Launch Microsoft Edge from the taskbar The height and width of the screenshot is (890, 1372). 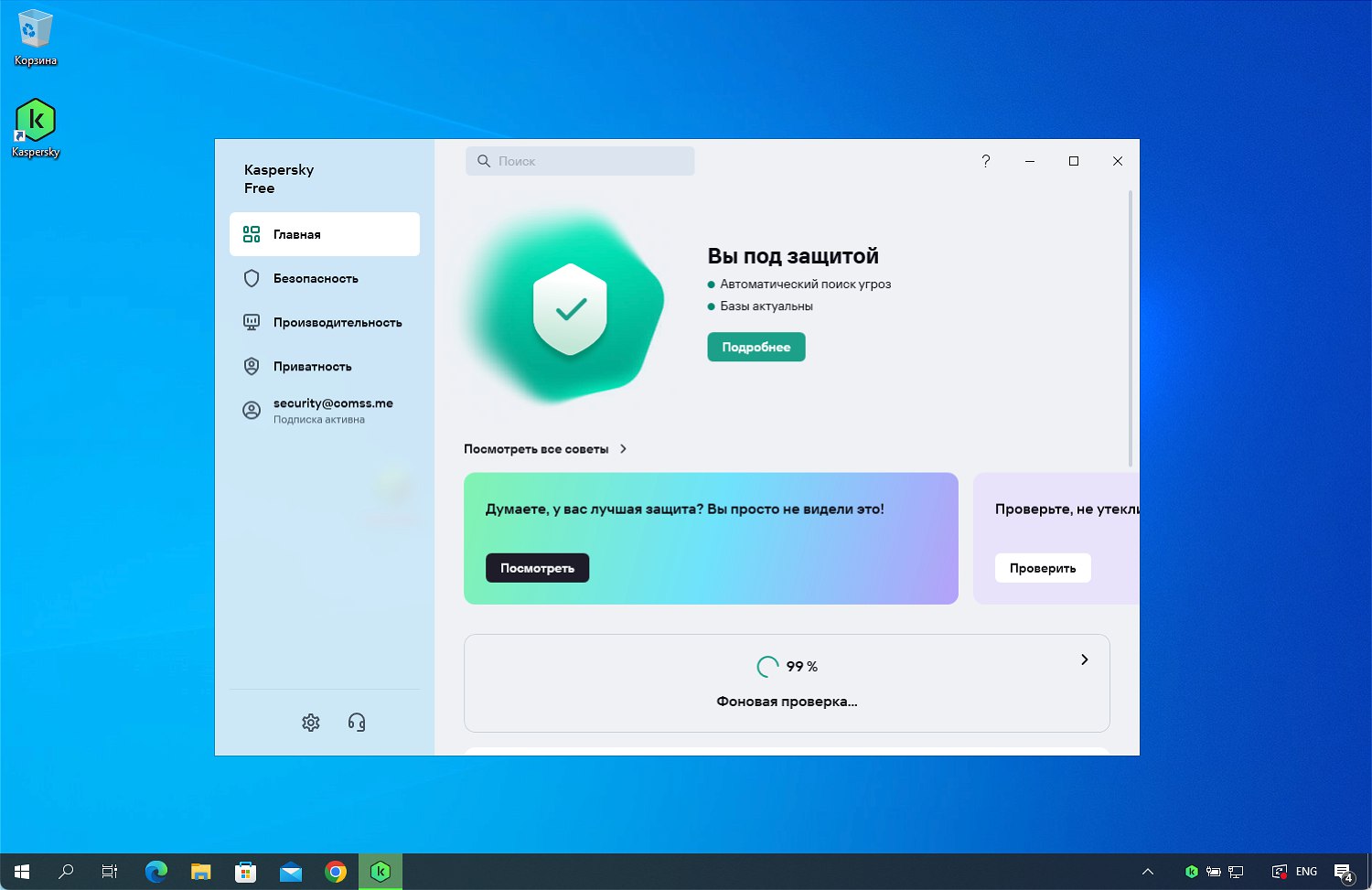coord(156,872)
